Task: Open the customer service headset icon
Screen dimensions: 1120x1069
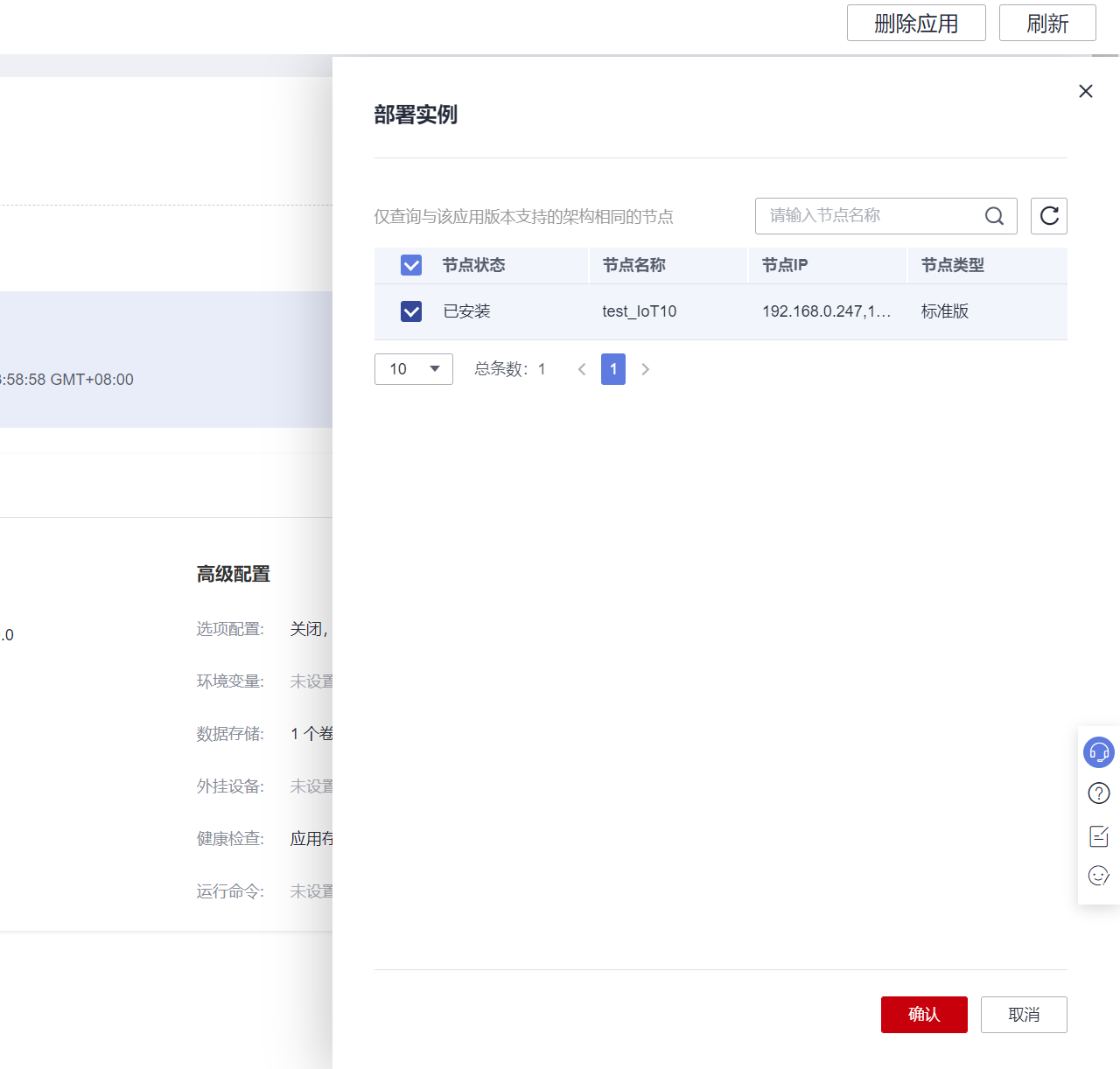Action: 1099,752
